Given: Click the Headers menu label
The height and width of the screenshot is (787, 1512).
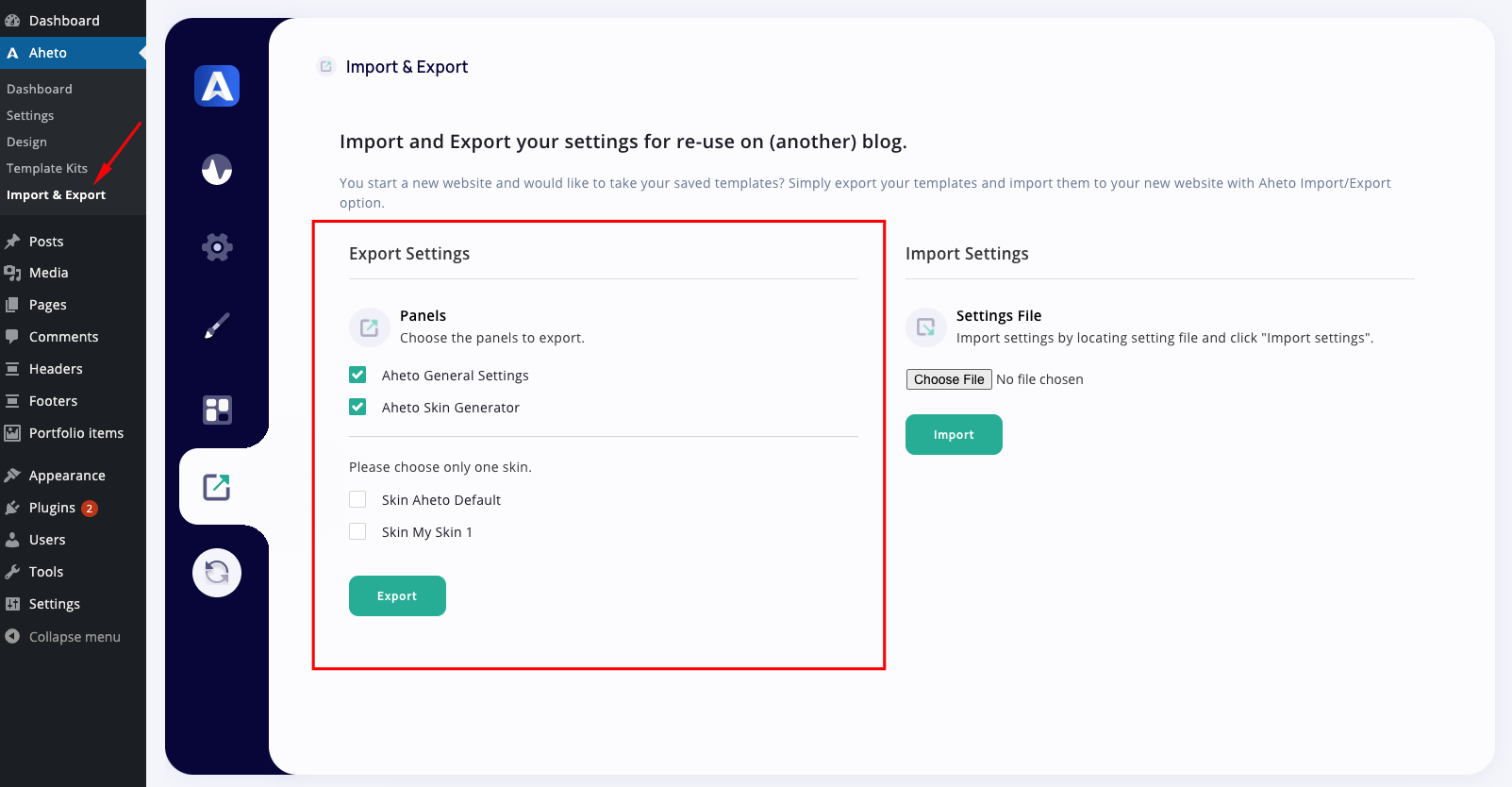Looking at the screenshot, I should [x=56, y=369].
